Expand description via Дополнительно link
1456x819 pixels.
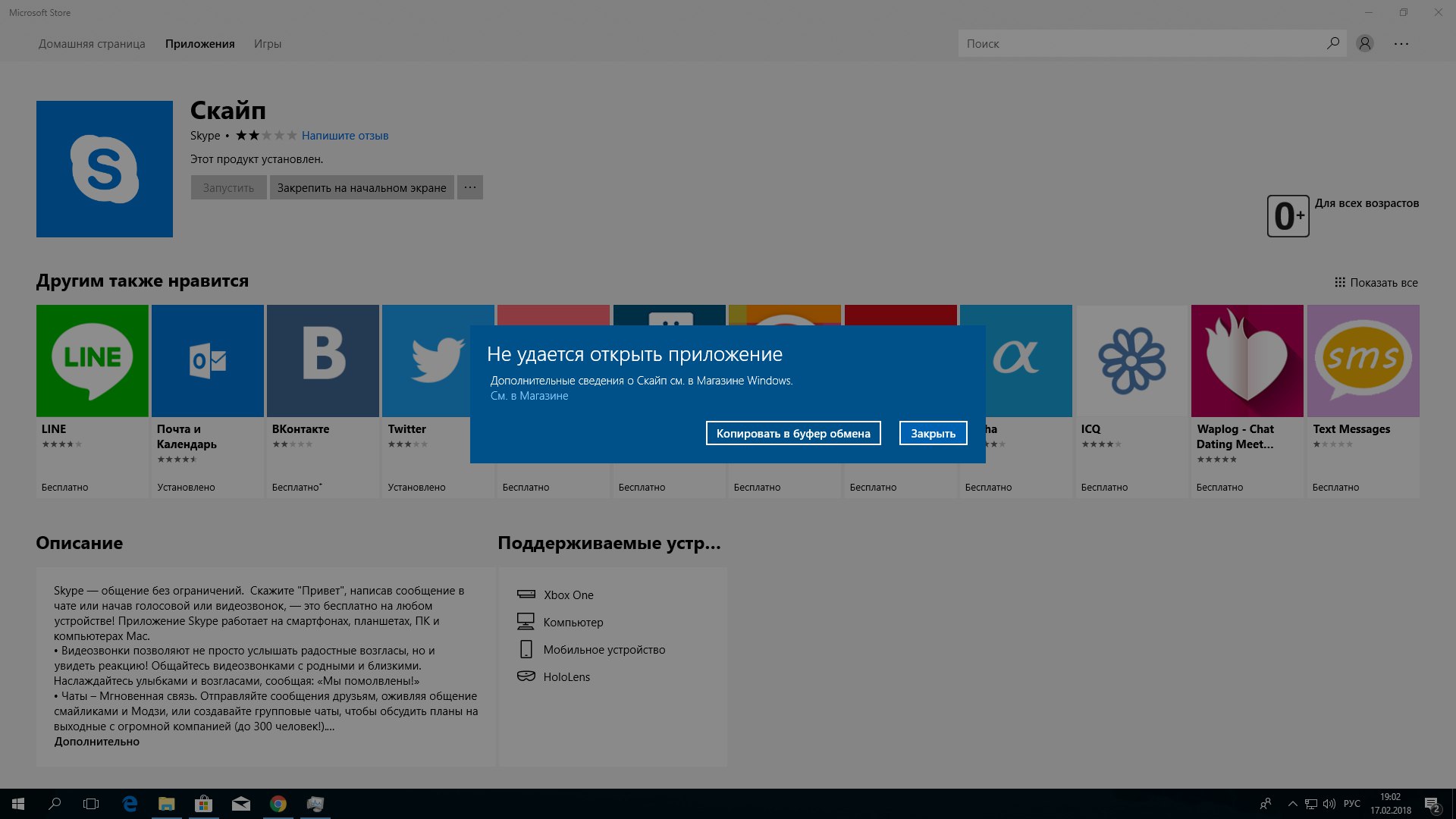(97, 742)
